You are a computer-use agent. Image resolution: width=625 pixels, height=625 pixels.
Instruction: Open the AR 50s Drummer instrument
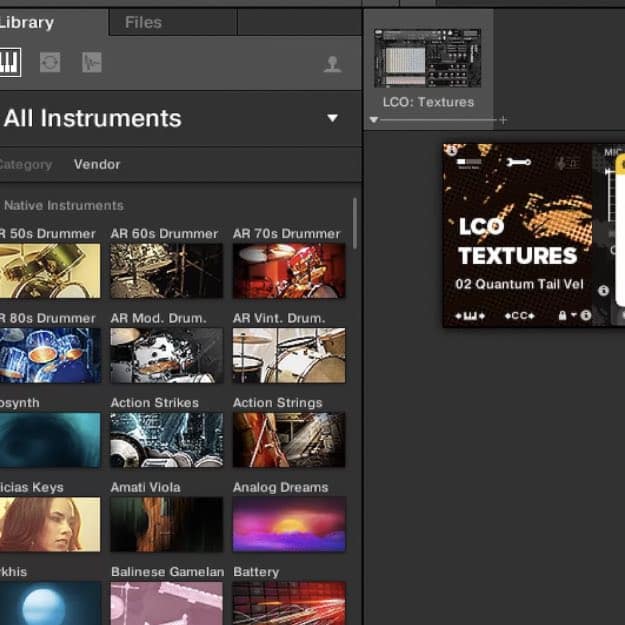[x=50, y=271]
